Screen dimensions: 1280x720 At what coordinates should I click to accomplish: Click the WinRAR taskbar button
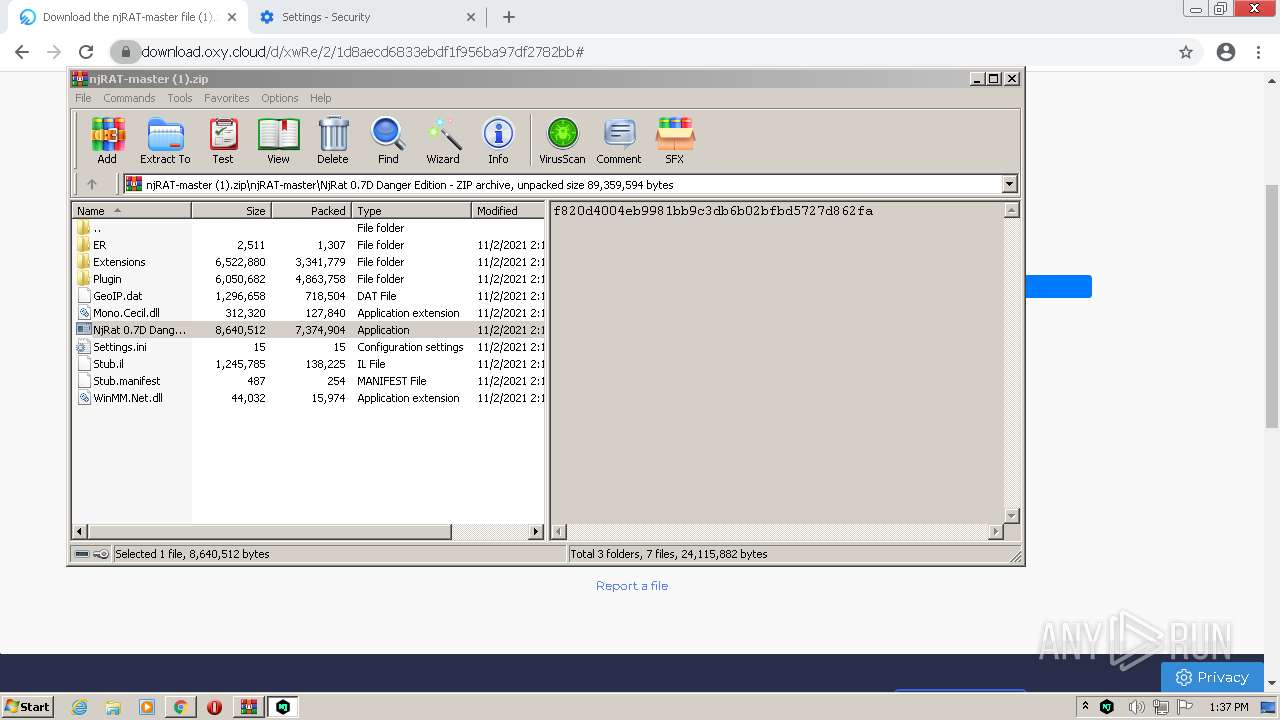(248, 707)
